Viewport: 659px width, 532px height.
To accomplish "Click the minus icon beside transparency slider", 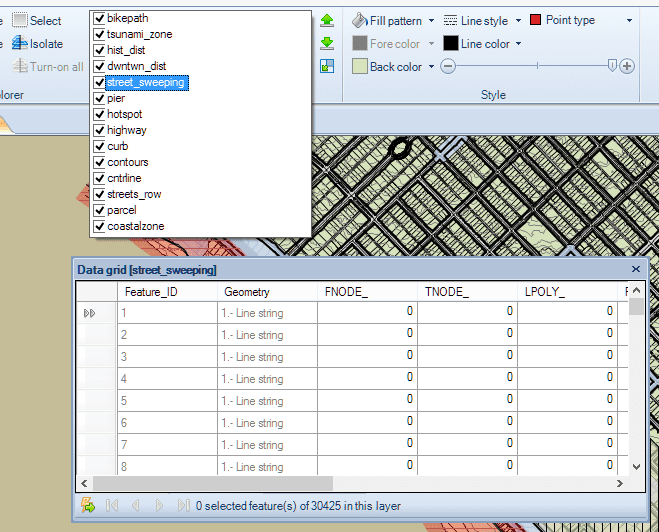I will 448,66.
